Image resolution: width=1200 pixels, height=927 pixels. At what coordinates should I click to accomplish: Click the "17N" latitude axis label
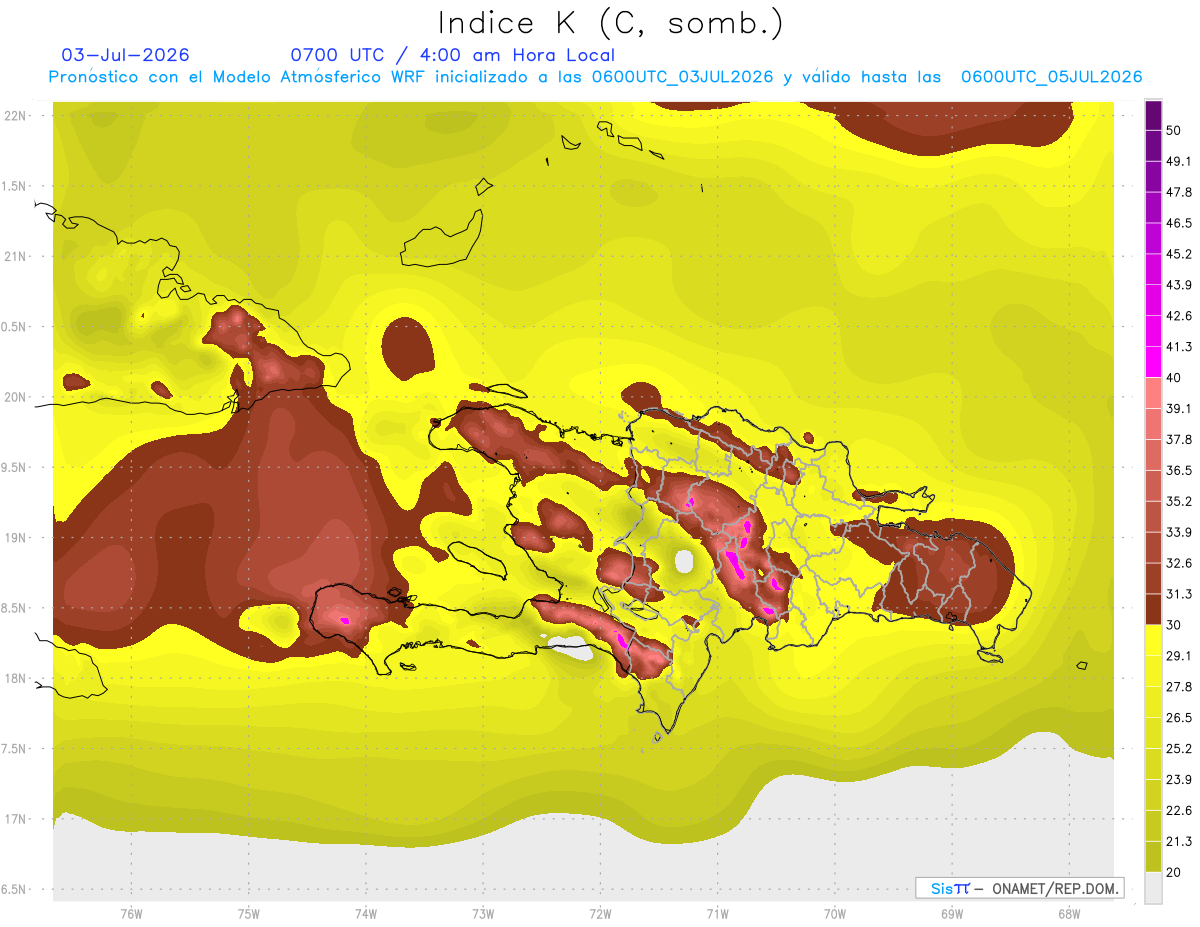15,819
